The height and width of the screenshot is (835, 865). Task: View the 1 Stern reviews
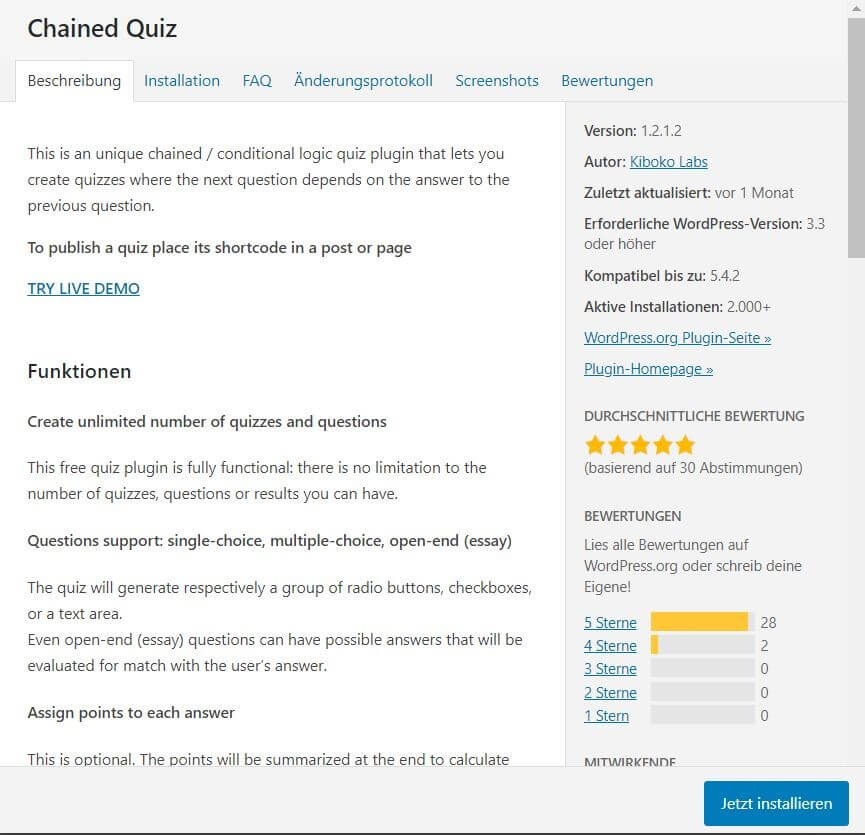[x=606, y=716]
